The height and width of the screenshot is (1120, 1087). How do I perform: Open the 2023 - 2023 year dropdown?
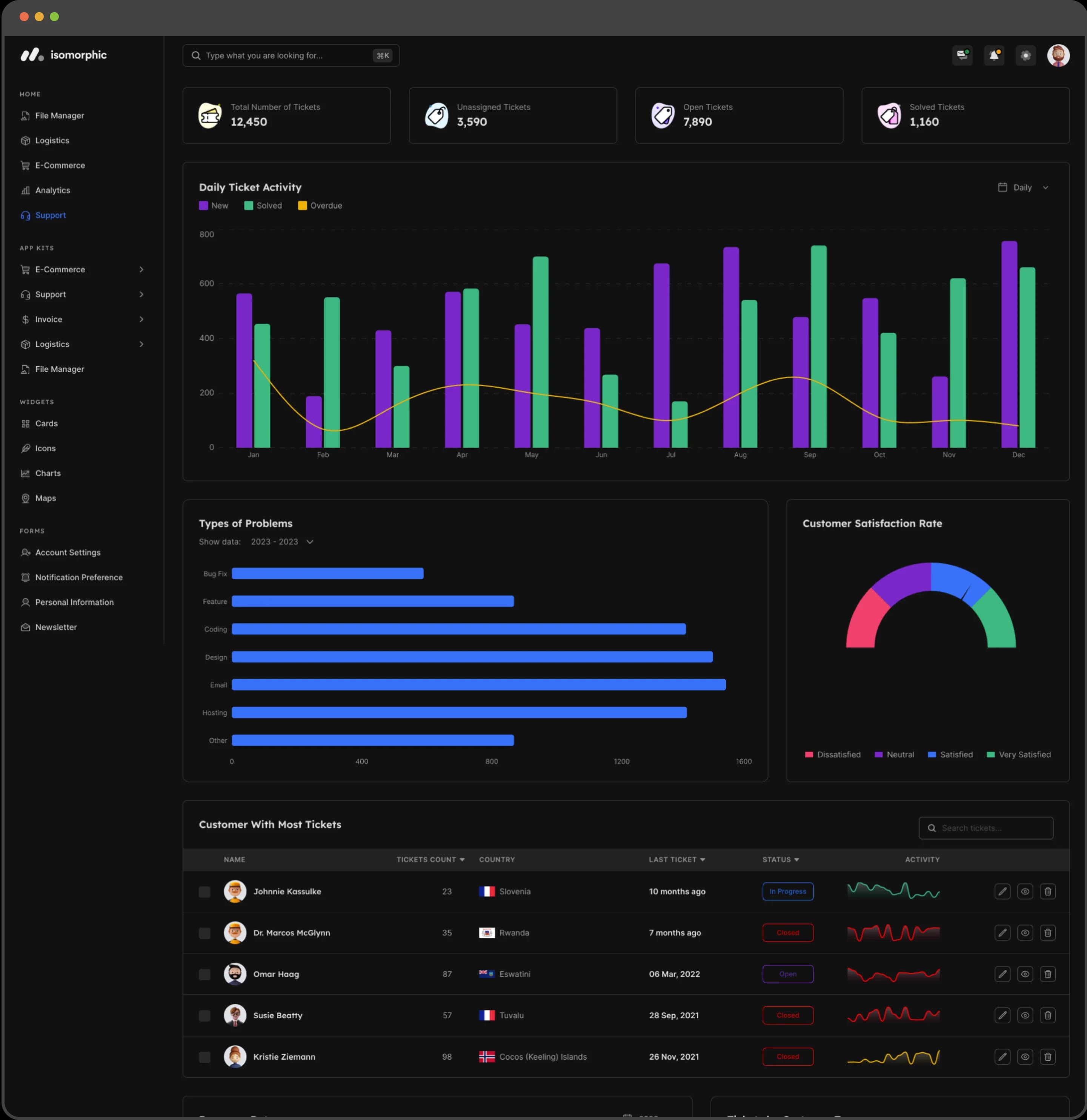coord(282,542)
